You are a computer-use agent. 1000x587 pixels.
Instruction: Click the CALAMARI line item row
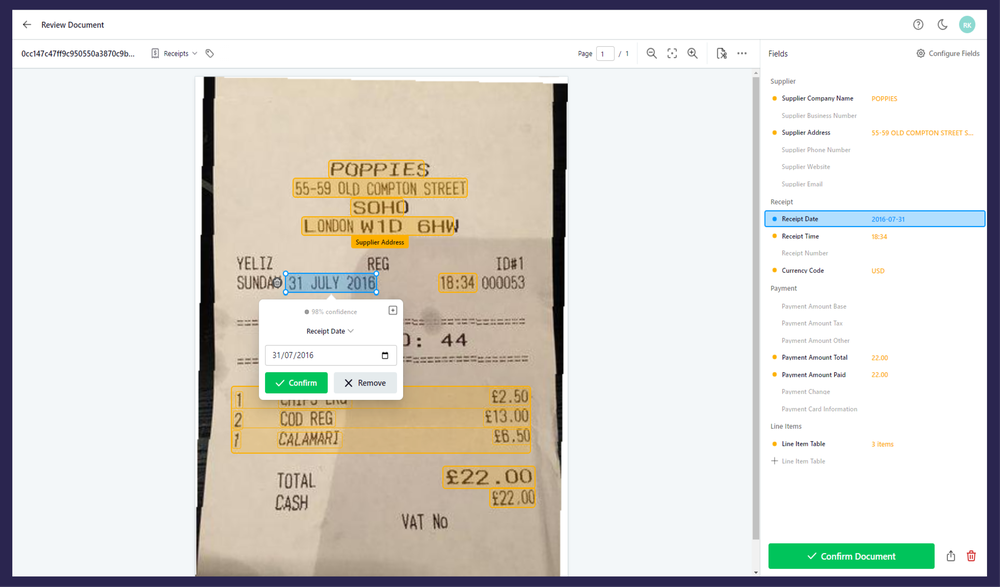click(x=381, y=440)
